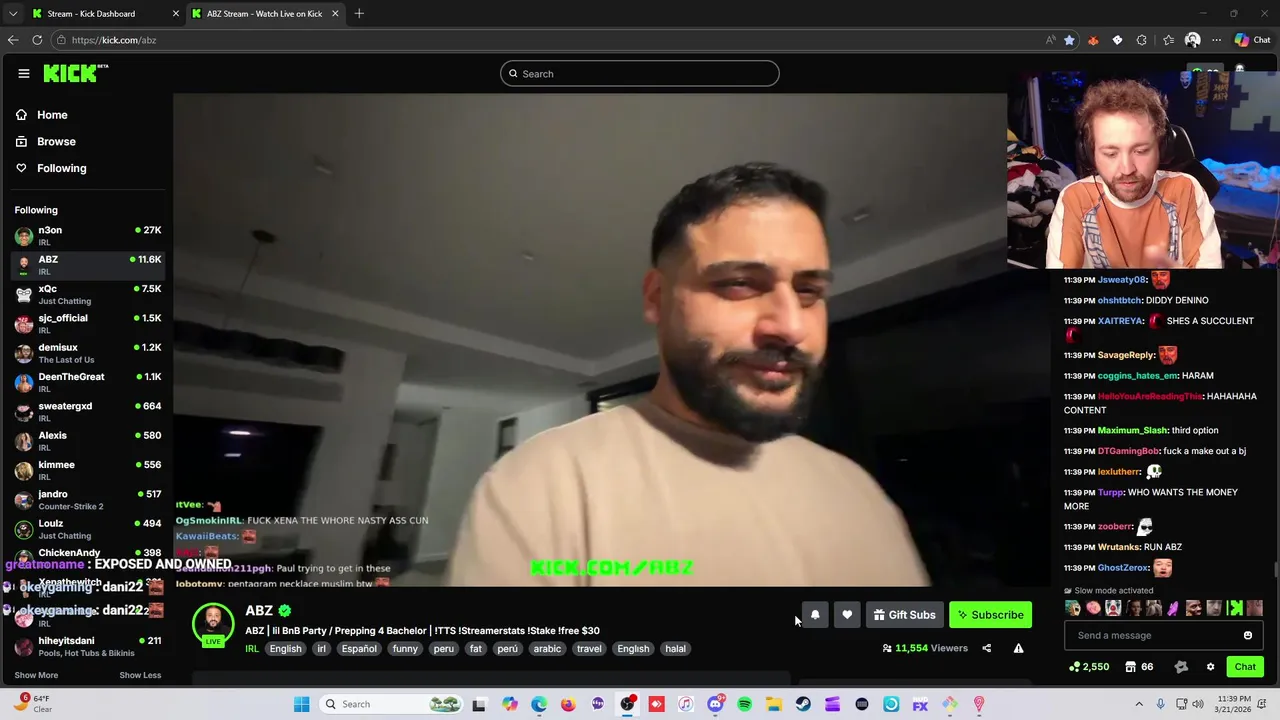This screenshot has width=1280, height=720.
Task: Open browser favorites list icon
Action: click(x=1168, y=40)
